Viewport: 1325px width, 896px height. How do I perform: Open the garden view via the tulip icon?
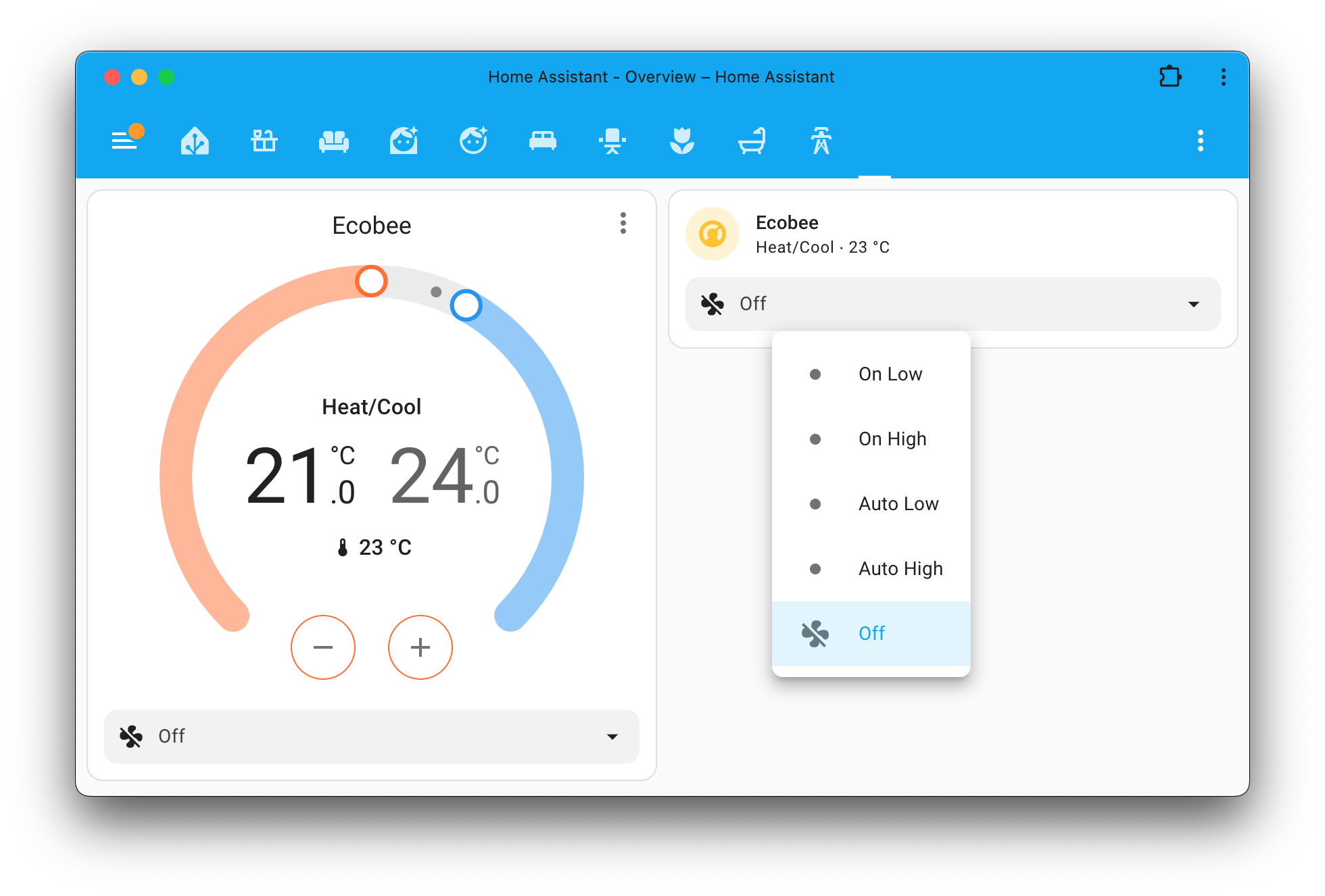pos(683,141)
